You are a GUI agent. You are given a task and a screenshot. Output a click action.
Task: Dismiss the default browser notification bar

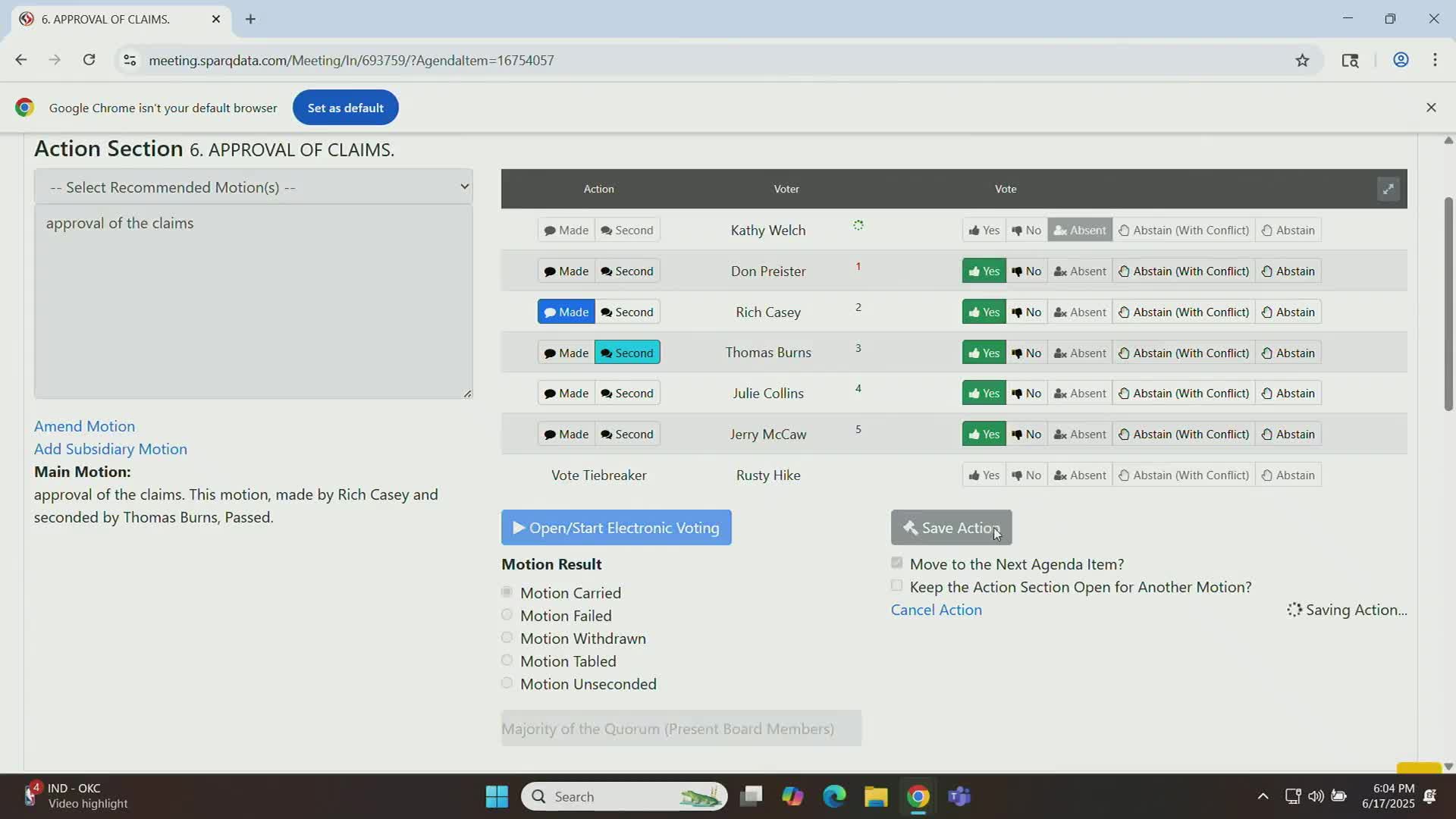coord(1431,108)
